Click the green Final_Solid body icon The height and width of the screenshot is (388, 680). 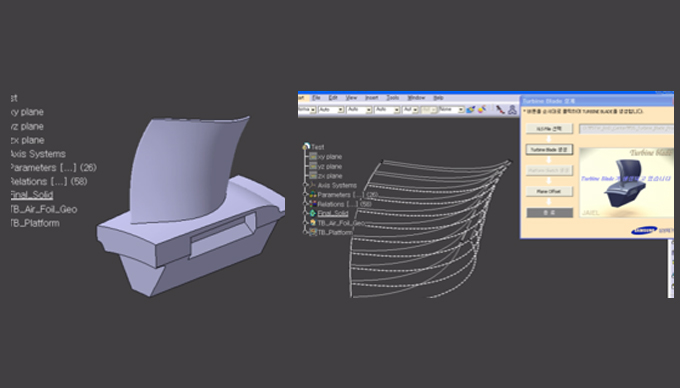click(x=313, y=213)
